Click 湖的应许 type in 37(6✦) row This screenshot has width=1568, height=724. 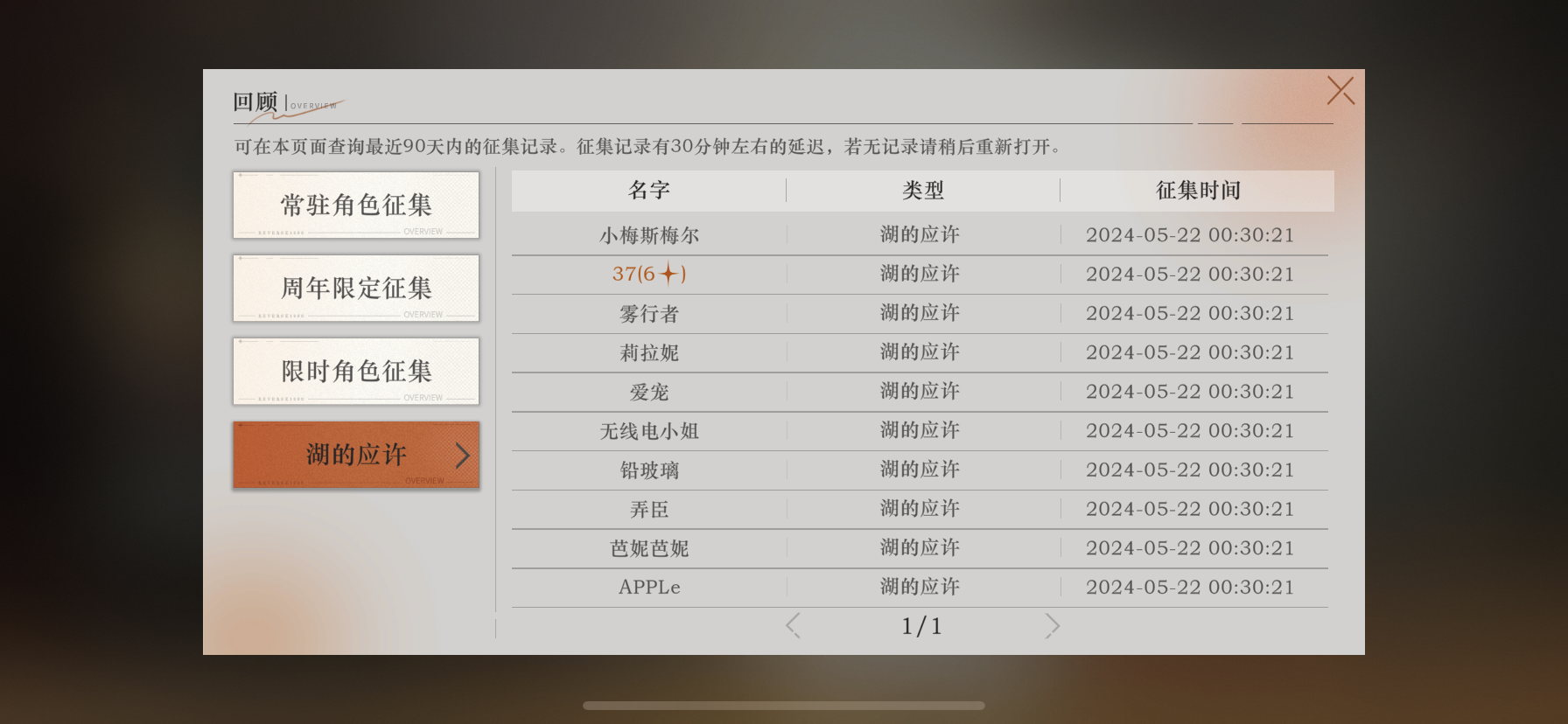[920, 274]
